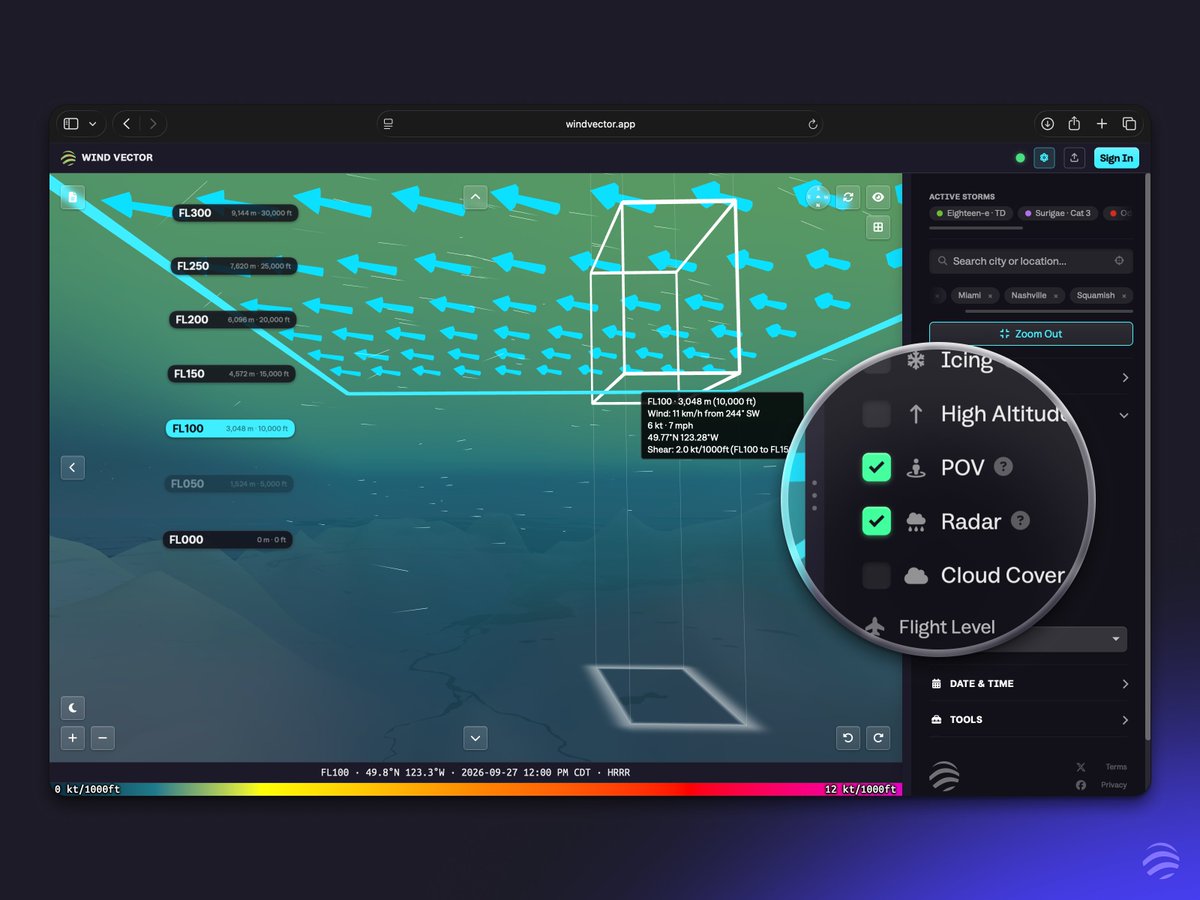Screen dimensions: 1200x900
Task: Show the browser tab overview
Action: coord(1129,124)
